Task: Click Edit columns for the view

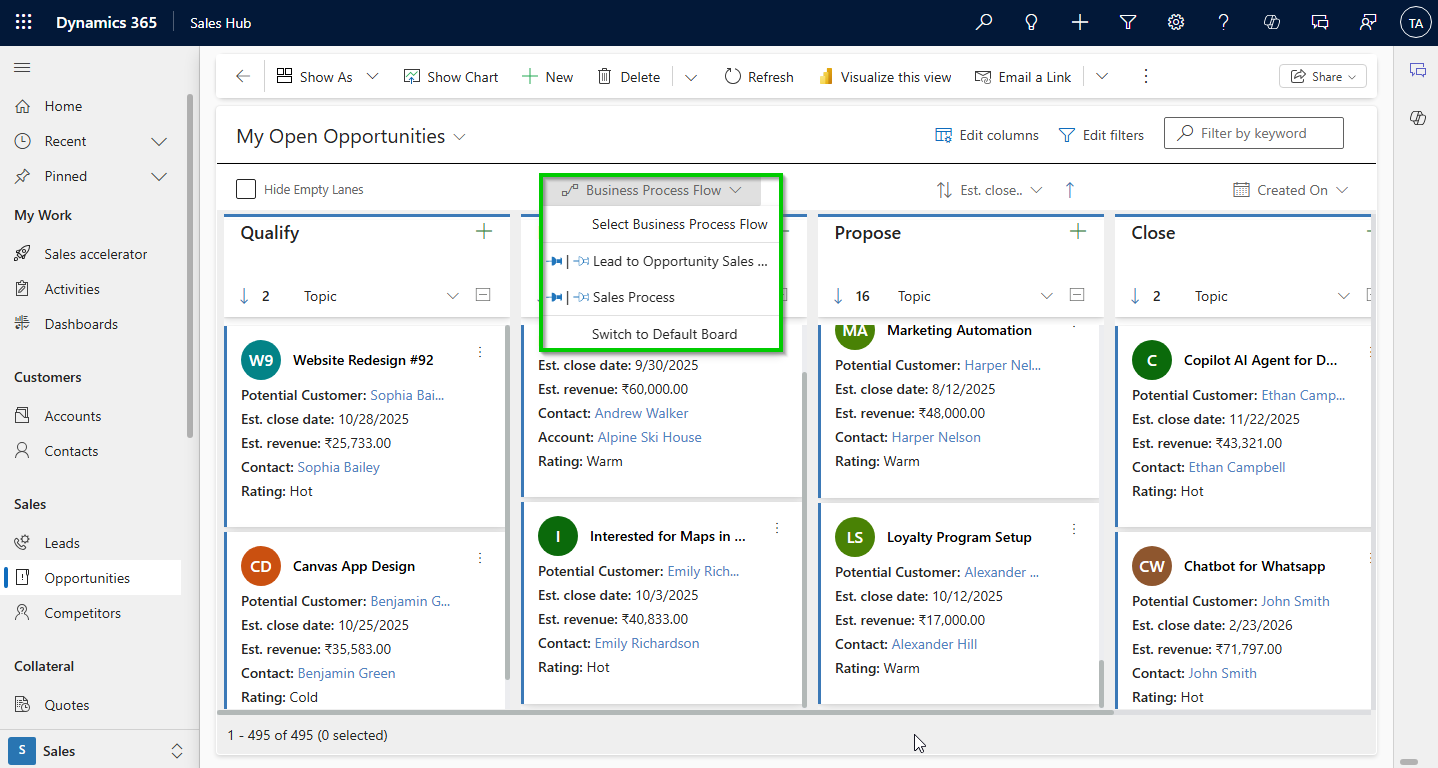Action: (x=986, y=134)
